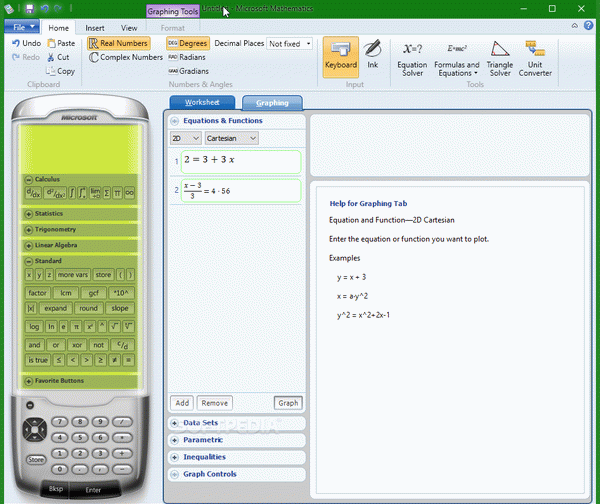Viewport: 600px width, 504px height.
Task: Click Undo in the Clipboard group
Action: 26,43
